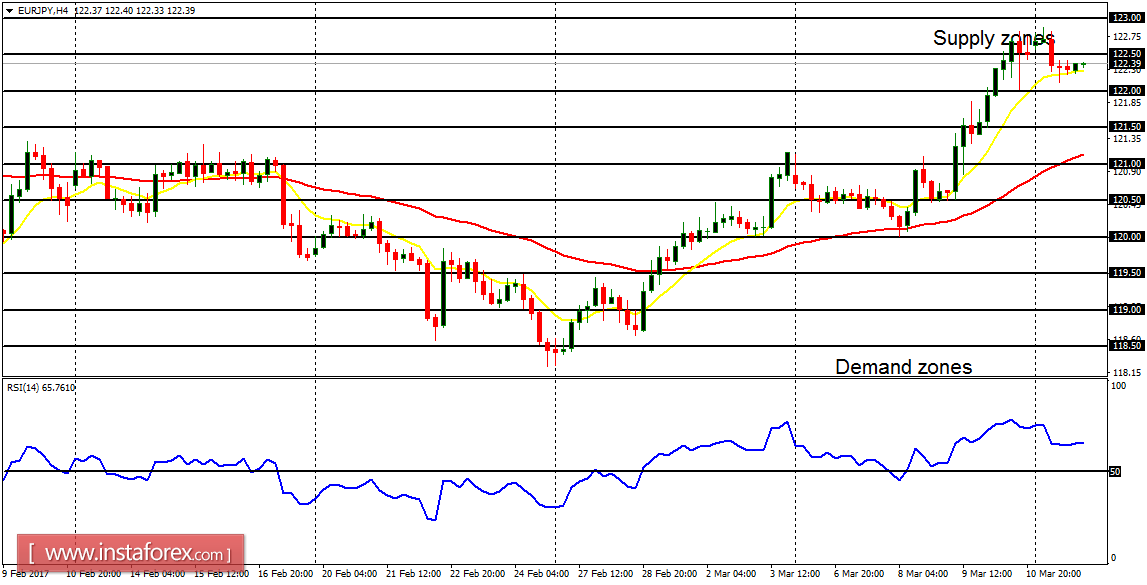
Task: Toggle the Demand zones annotation
Action: (x=905, y=367)
